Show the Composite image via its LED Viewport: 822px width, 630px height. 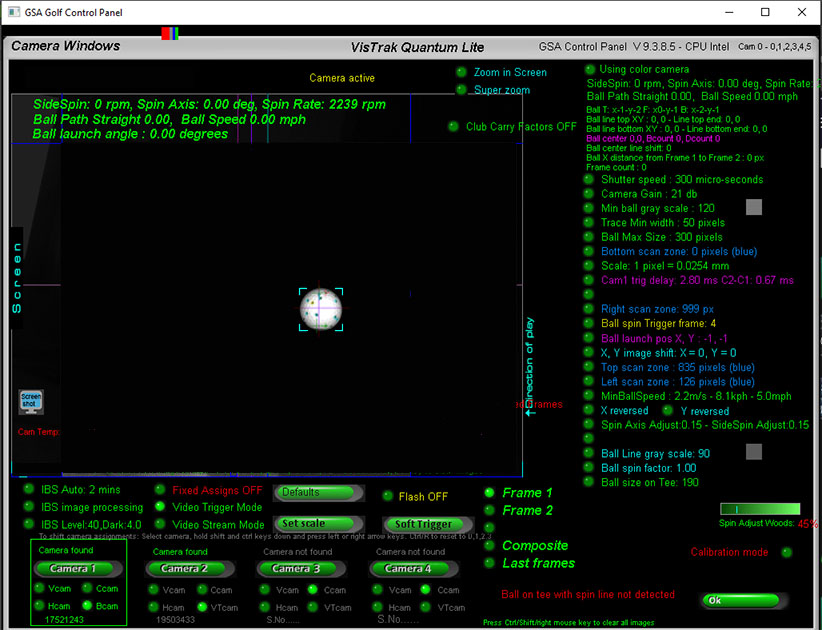pos(489,546)
